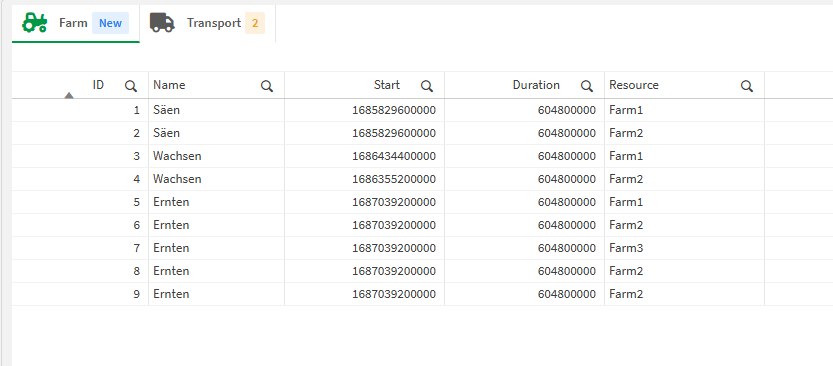This screenshot has width=833, height=366.
Task: Click Farm1 resource in row 5
Action: point(626,202)
